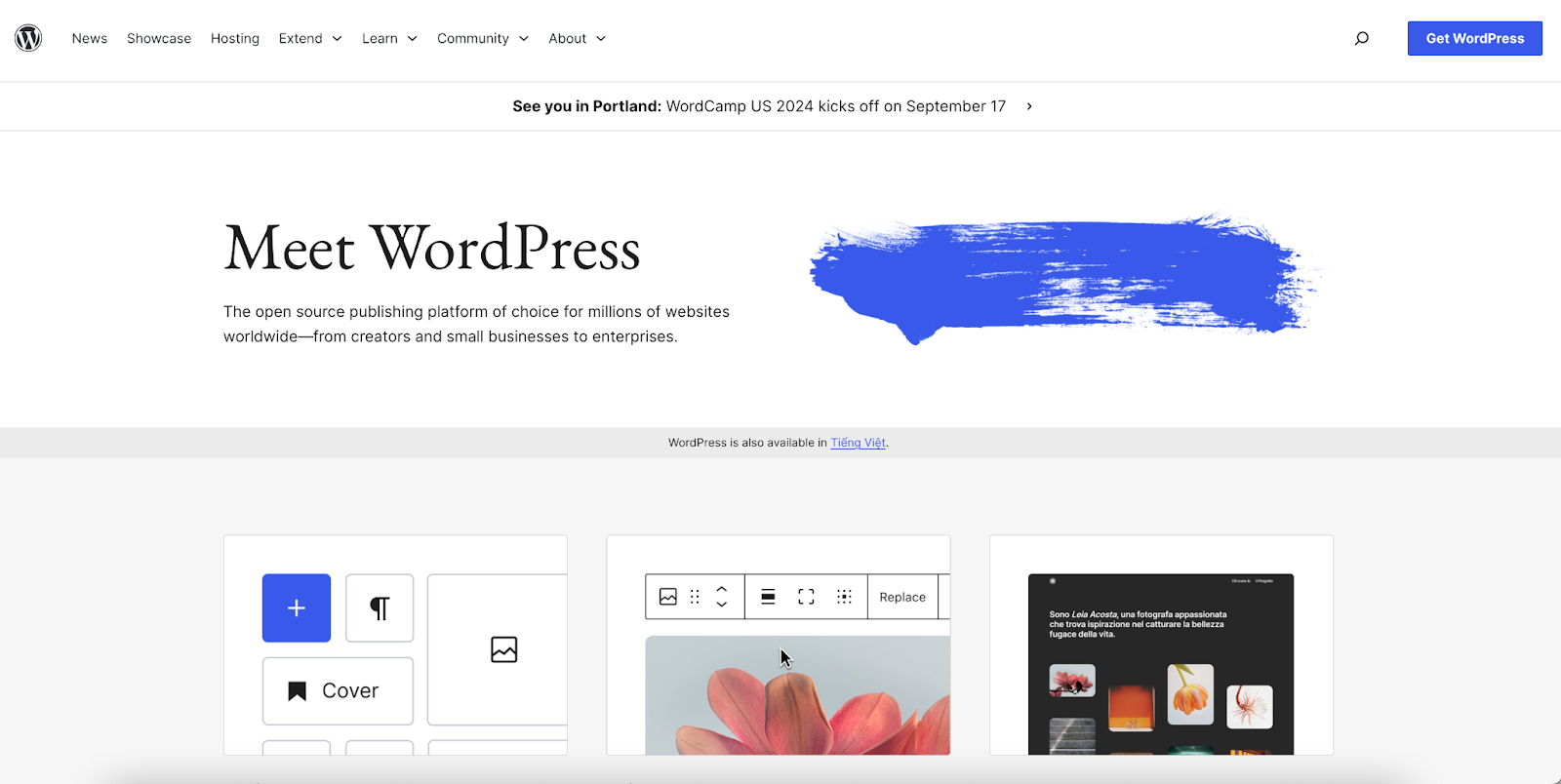Click the dark photographer site preview
Image resolution: width=1561 pixels, height=784 pixels.
(1161, 664)
